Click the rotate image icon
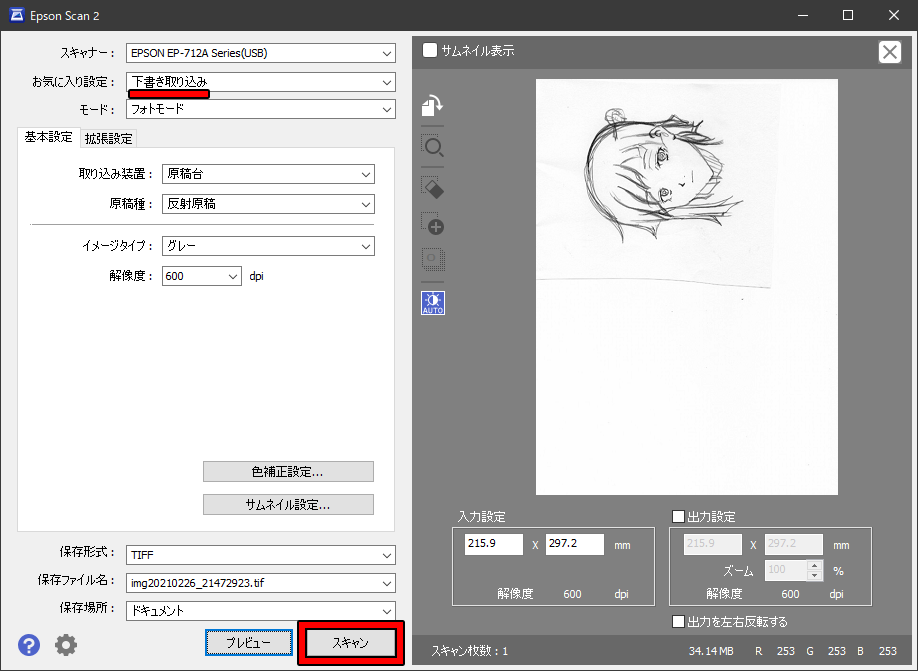Image resolution: width=918 pixels, height=671 pixels. (433, 105)
